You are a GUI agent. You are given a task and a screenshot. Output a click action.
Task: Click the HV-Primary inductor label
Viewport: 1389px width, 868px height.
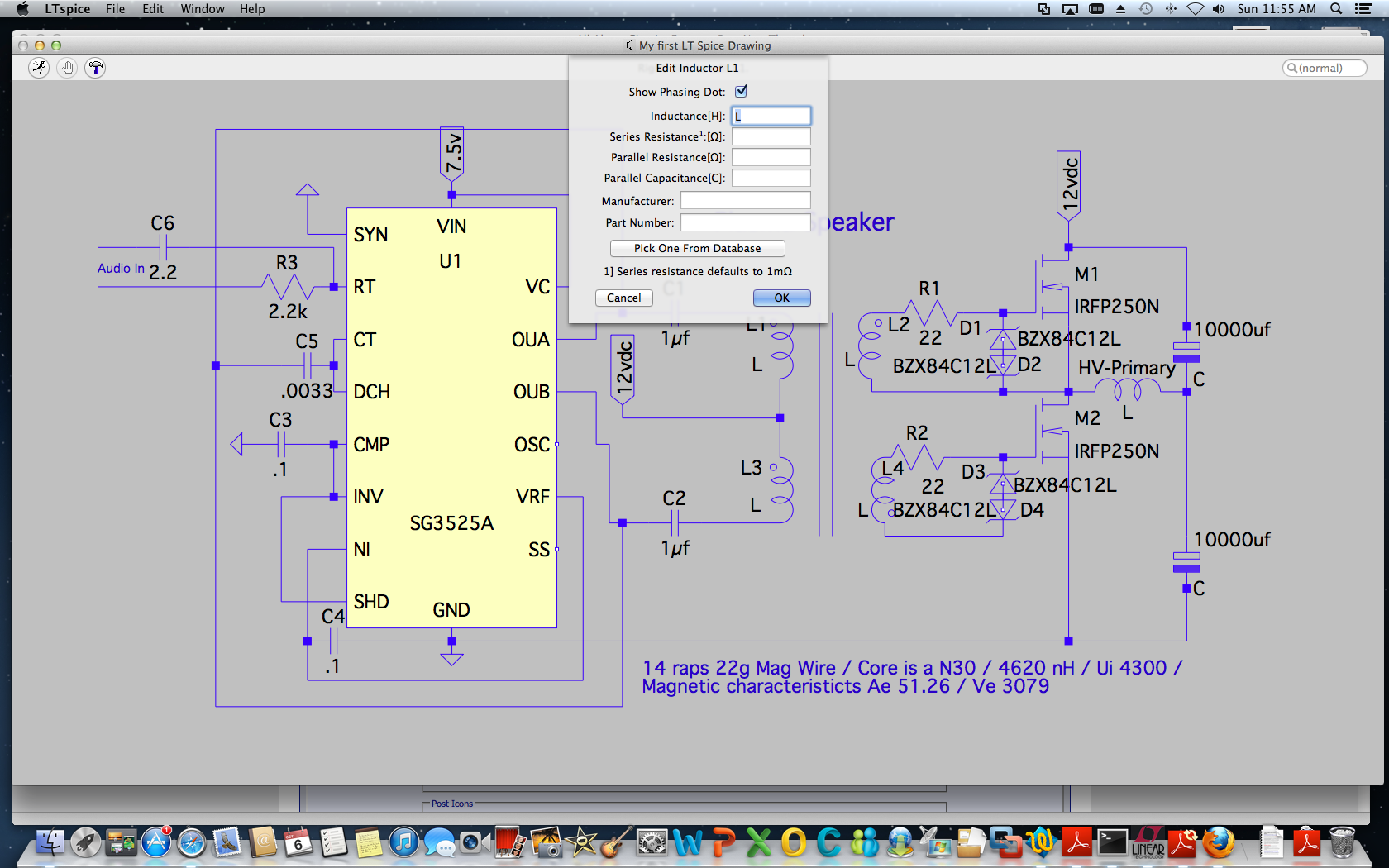click(1126, 368)
